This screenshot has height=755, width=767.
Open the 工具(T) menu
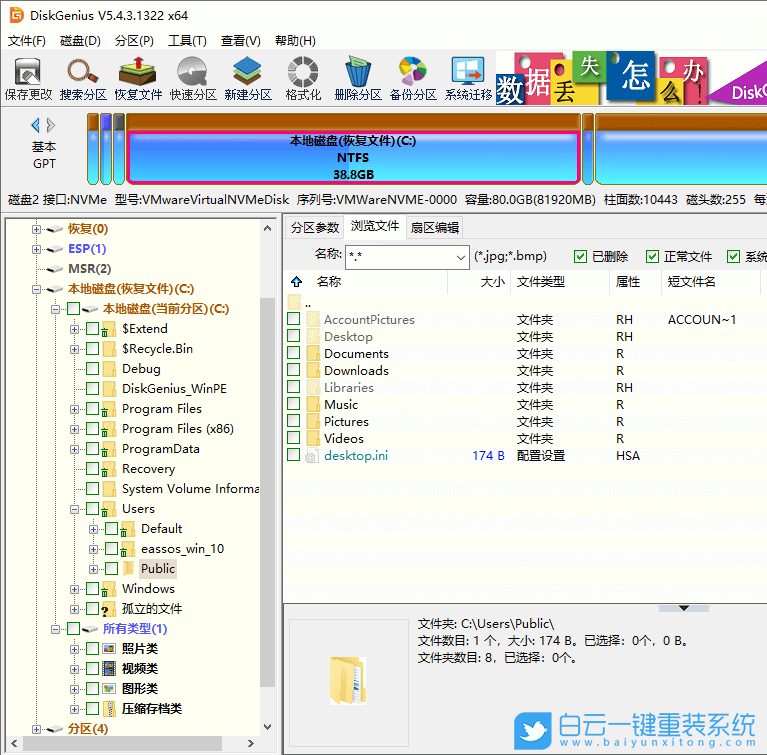(187, 41)
